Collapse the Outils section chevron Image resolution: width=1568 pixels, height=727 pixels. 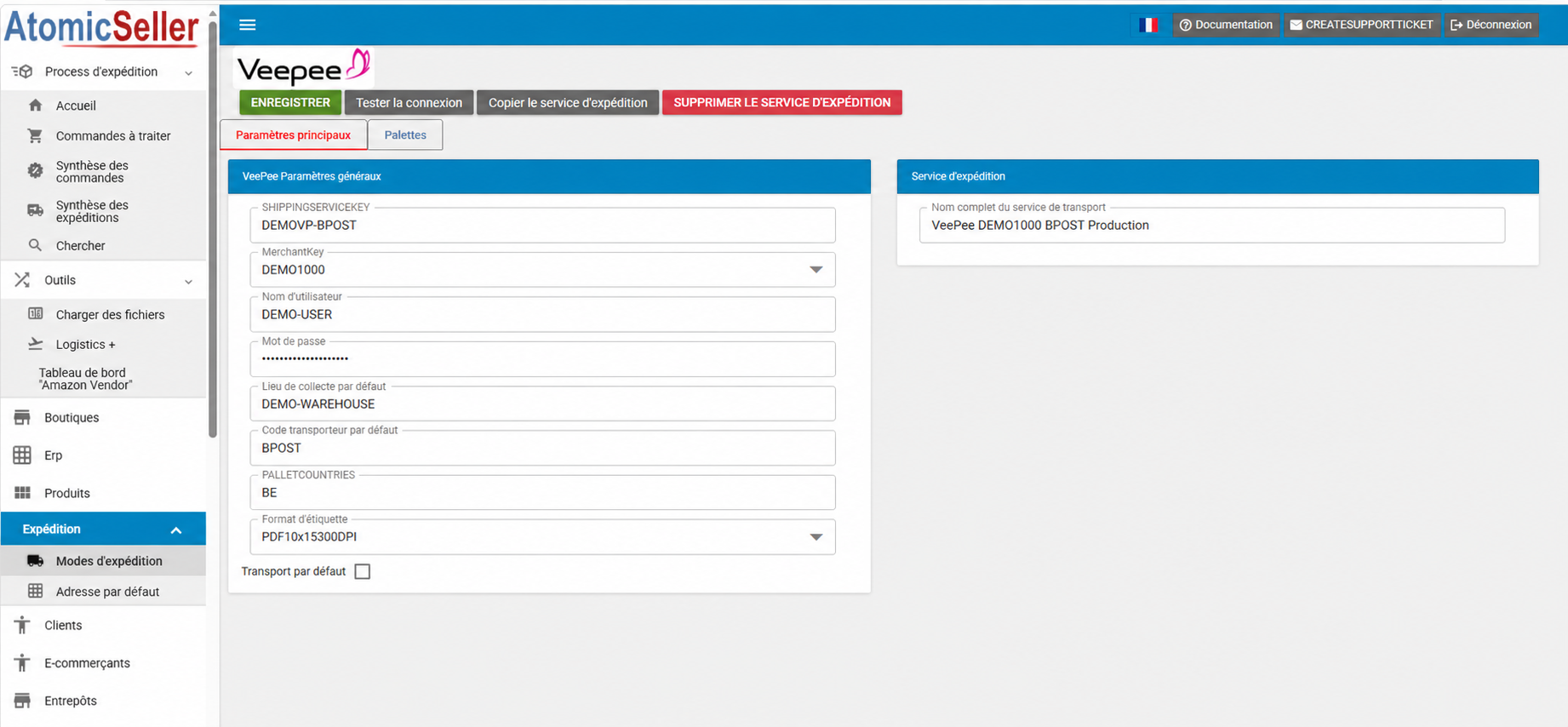(x=188, y=281)
